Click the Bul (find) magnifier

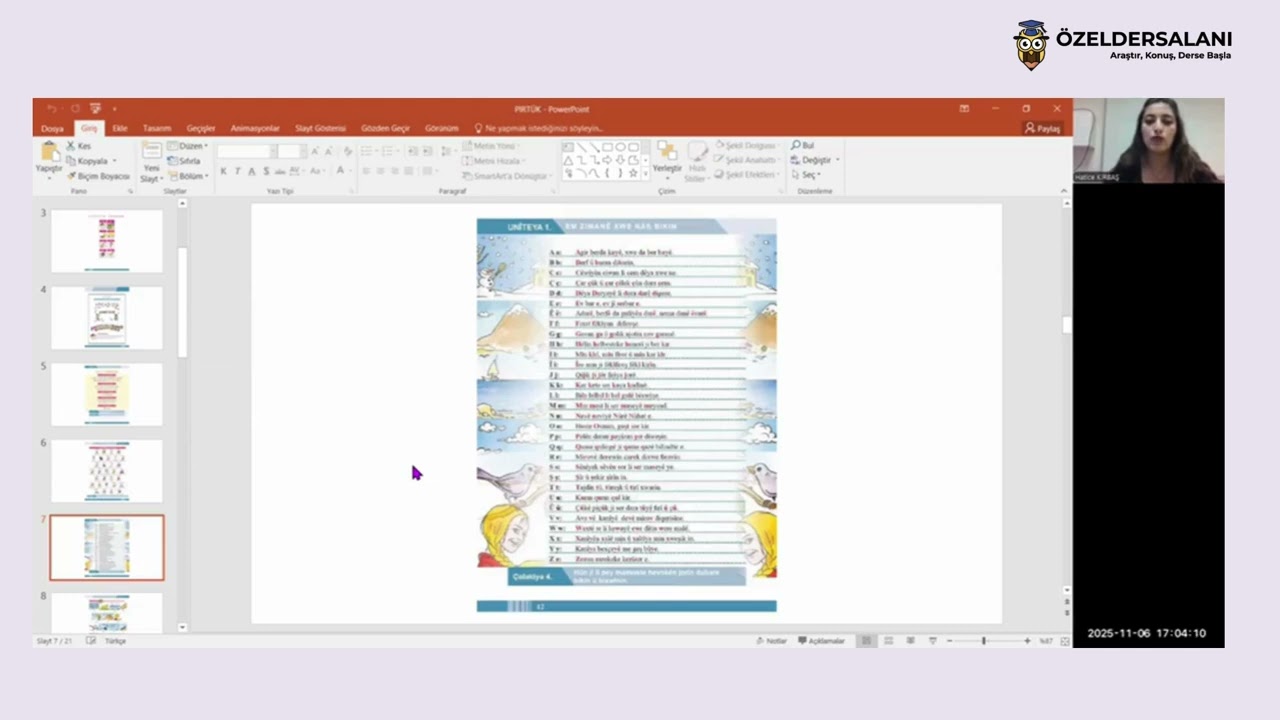pyautogui.click(x=796, y=146)
